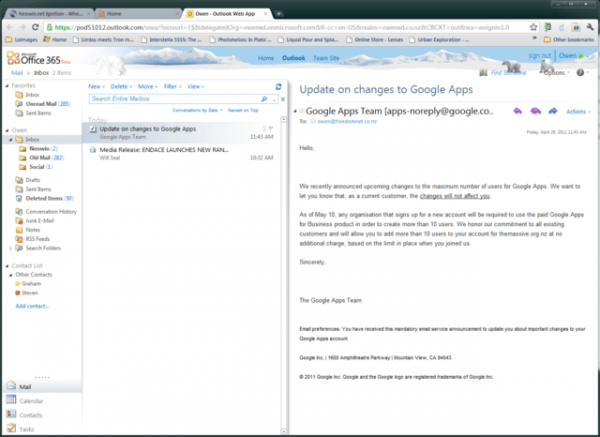Expand the Search Folders tree item
The width and height of the screenshot is (600, 437).
coord(10,248)
